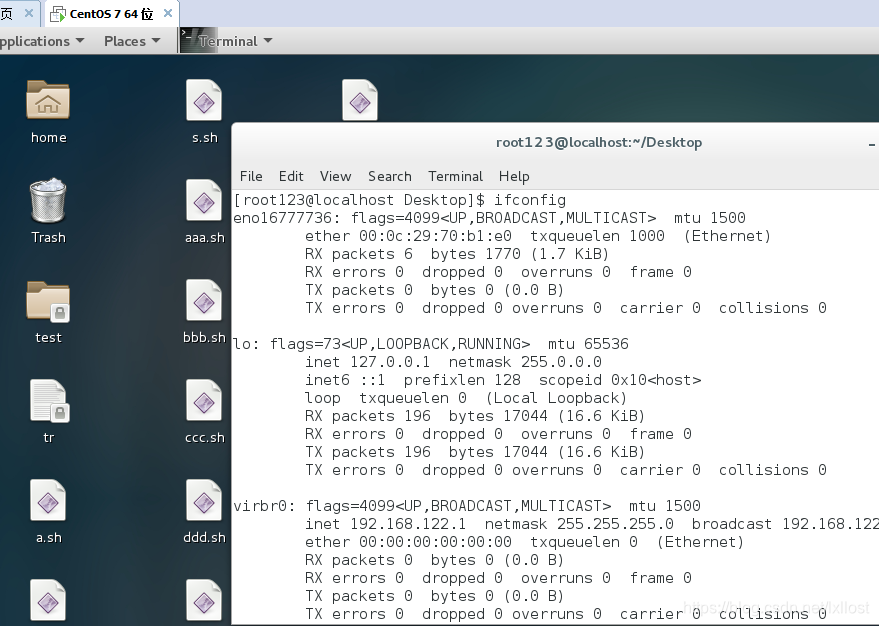Close the leftmost VMware tab
The image size is (879, 626).
29,13
